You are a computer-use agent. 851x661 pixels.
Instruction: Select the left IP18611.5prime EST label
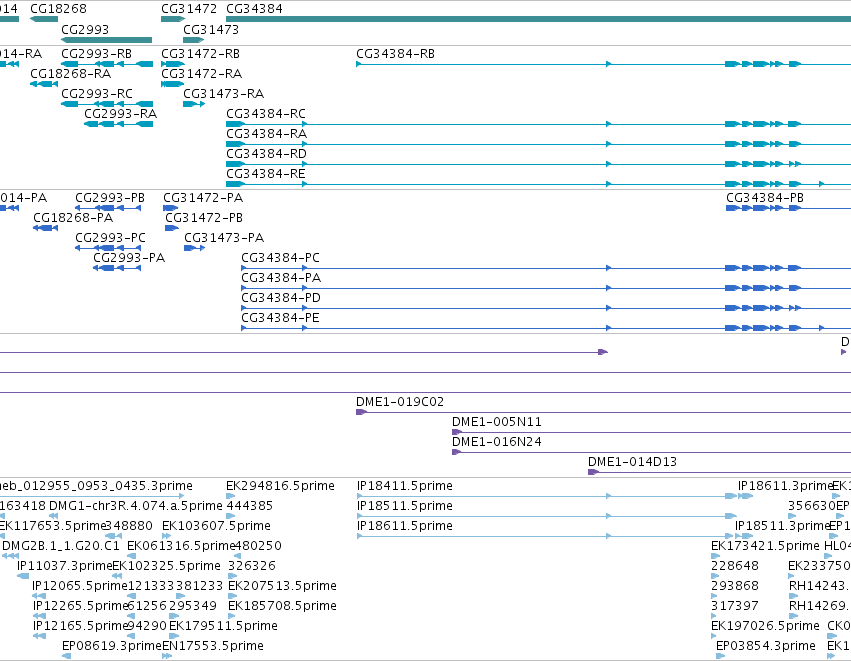[x=405, y=526]
